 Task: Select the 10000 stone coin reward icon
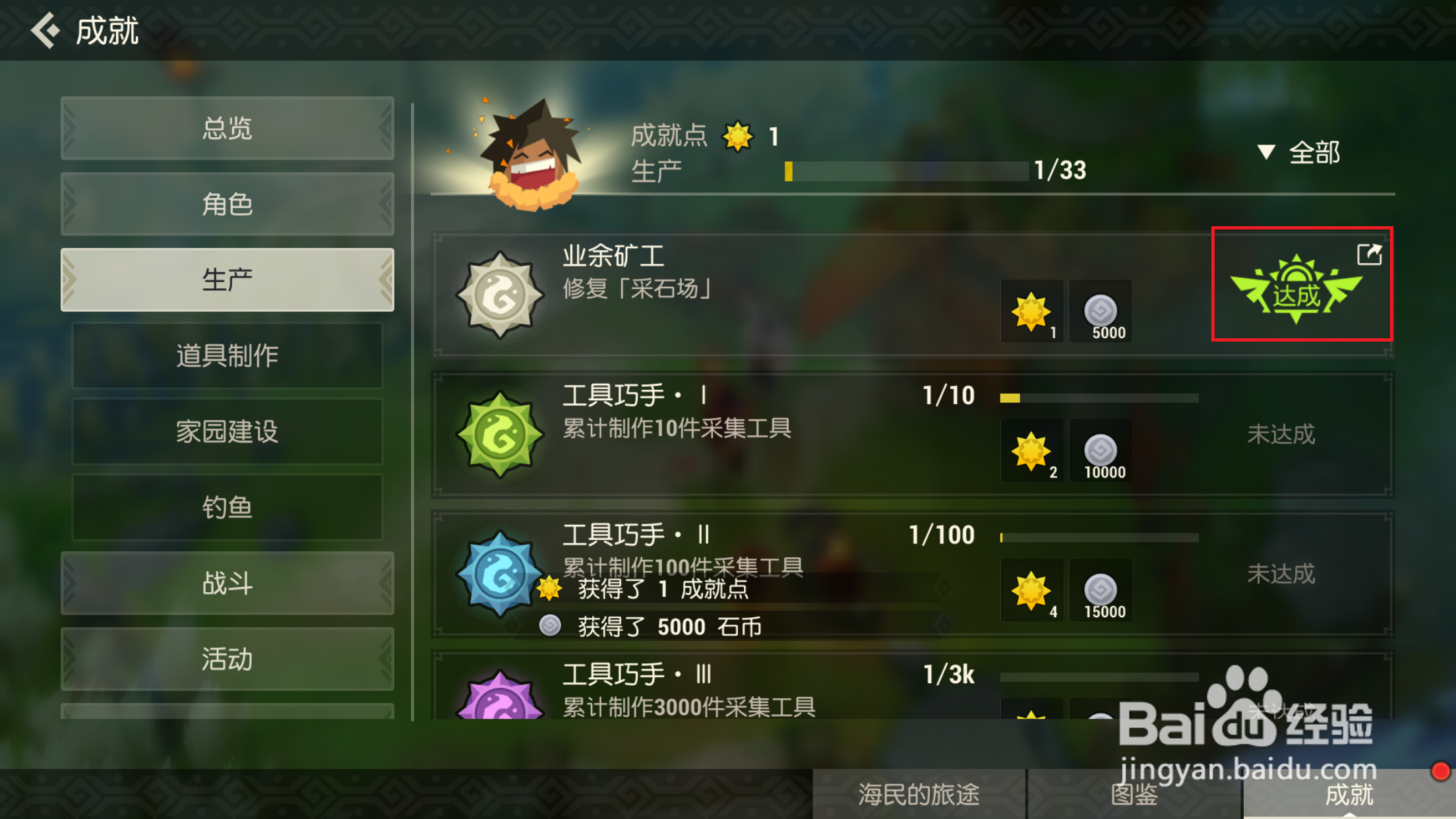tap(1101, 451)
